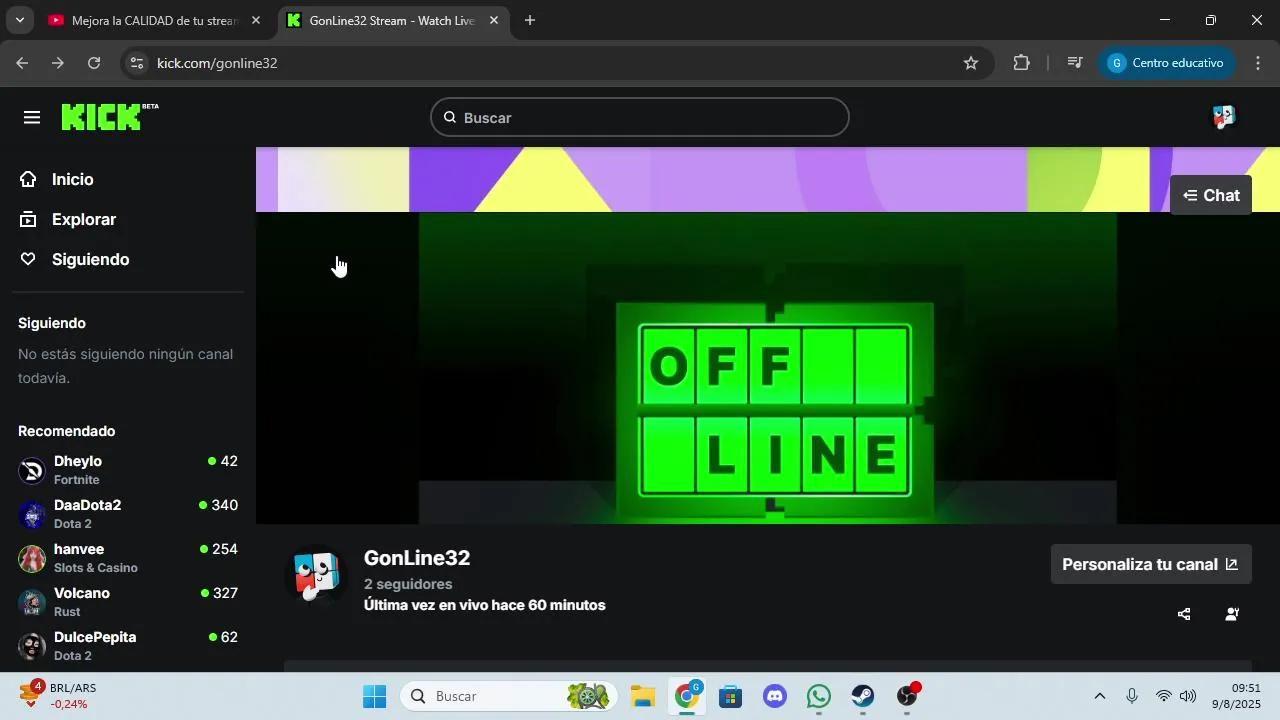The height and width of the screenshot is (720, 1280).
Task: Go back to the previous page
Action: coord(22,63)
